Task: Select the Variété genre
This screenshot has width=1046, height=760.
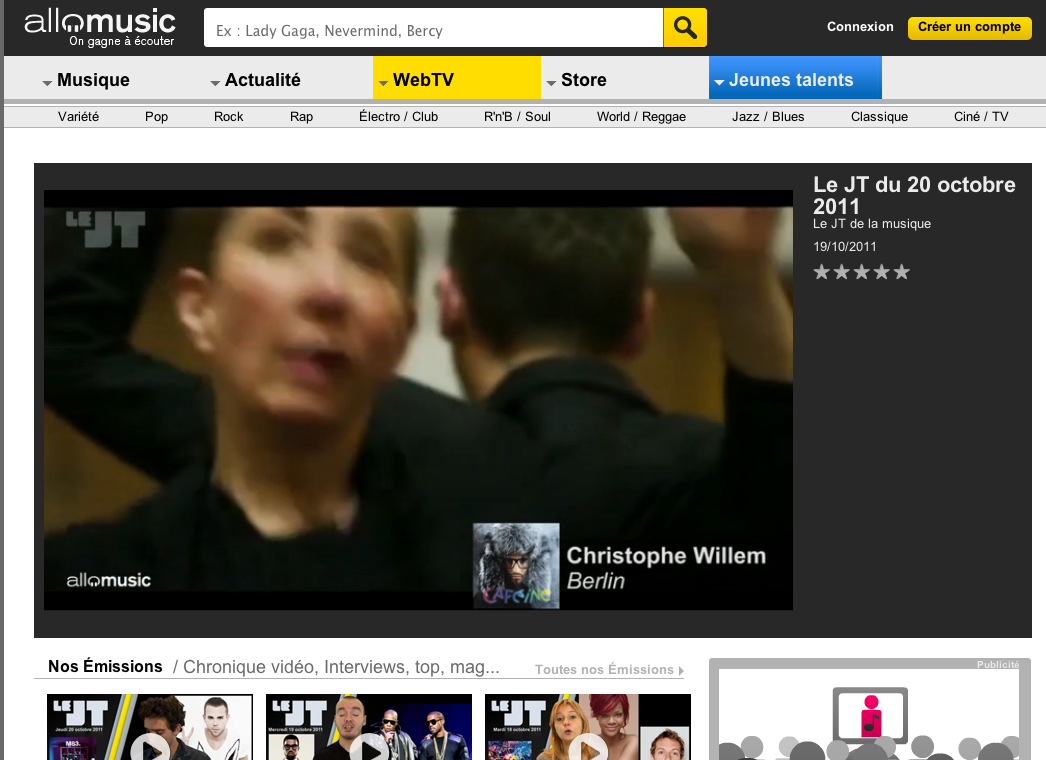Action: (x=78, y=117)
